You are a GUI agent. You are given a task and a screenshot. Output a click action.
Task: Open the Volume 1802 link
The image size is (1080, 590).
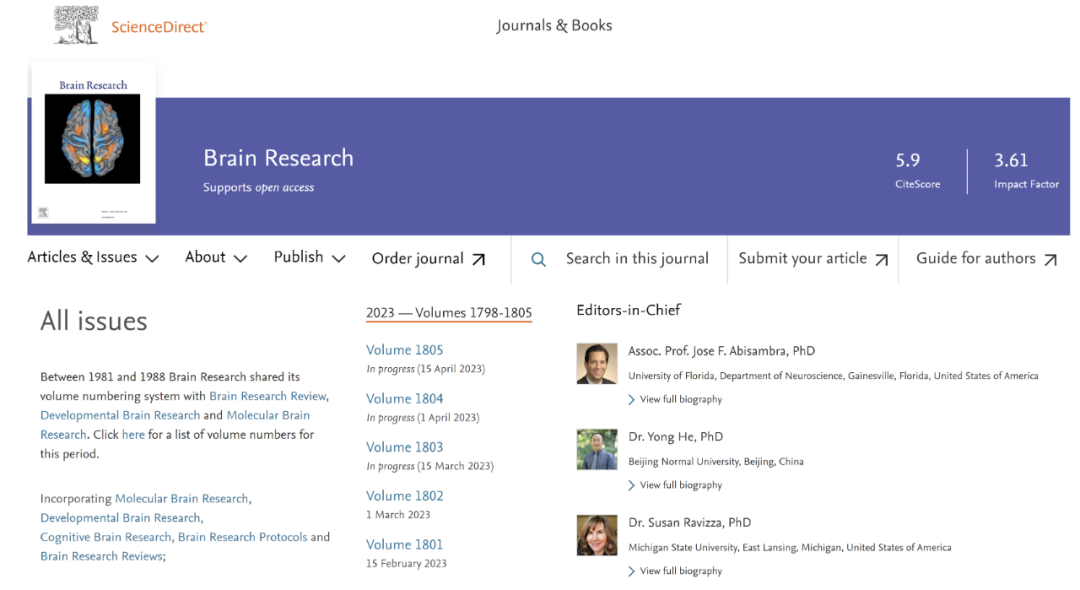[x=404, y=496]
